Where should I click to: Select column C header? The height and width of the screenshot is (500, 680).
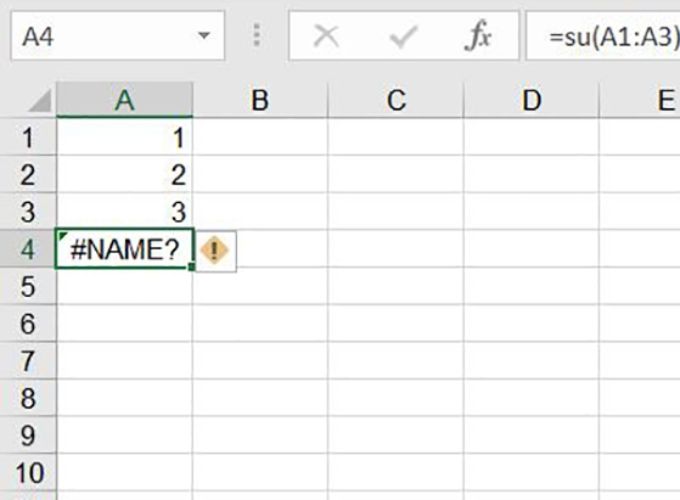[x=396, y=100]
